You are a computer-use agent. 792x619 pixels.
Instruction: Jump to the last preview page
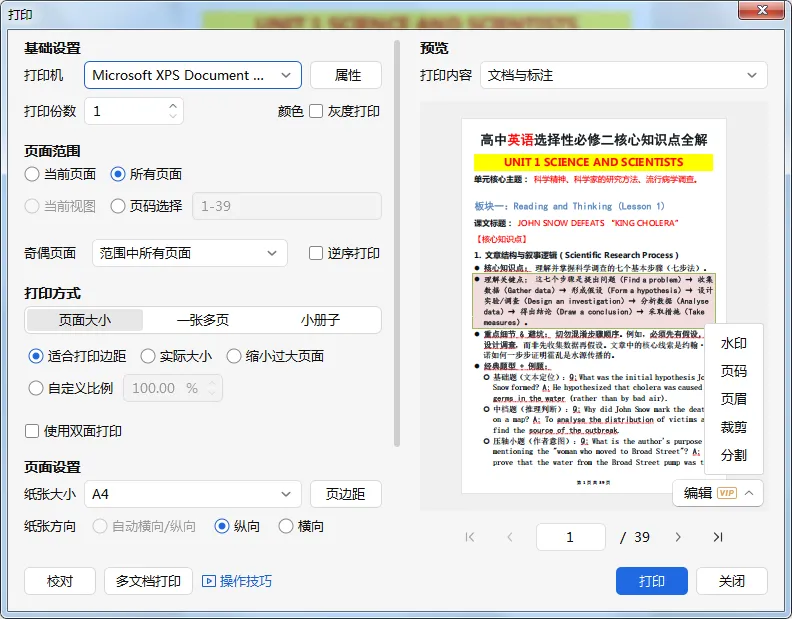coord(718,537)
